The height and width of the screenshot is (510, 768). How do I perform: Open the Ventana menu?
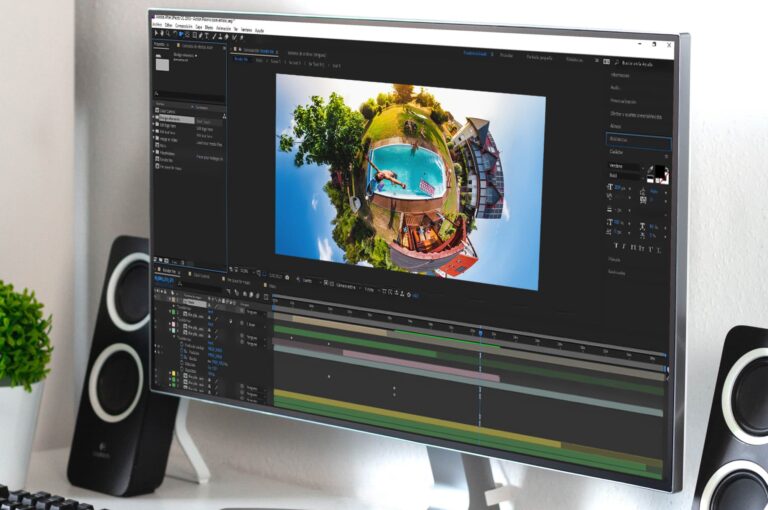point(246,30)
